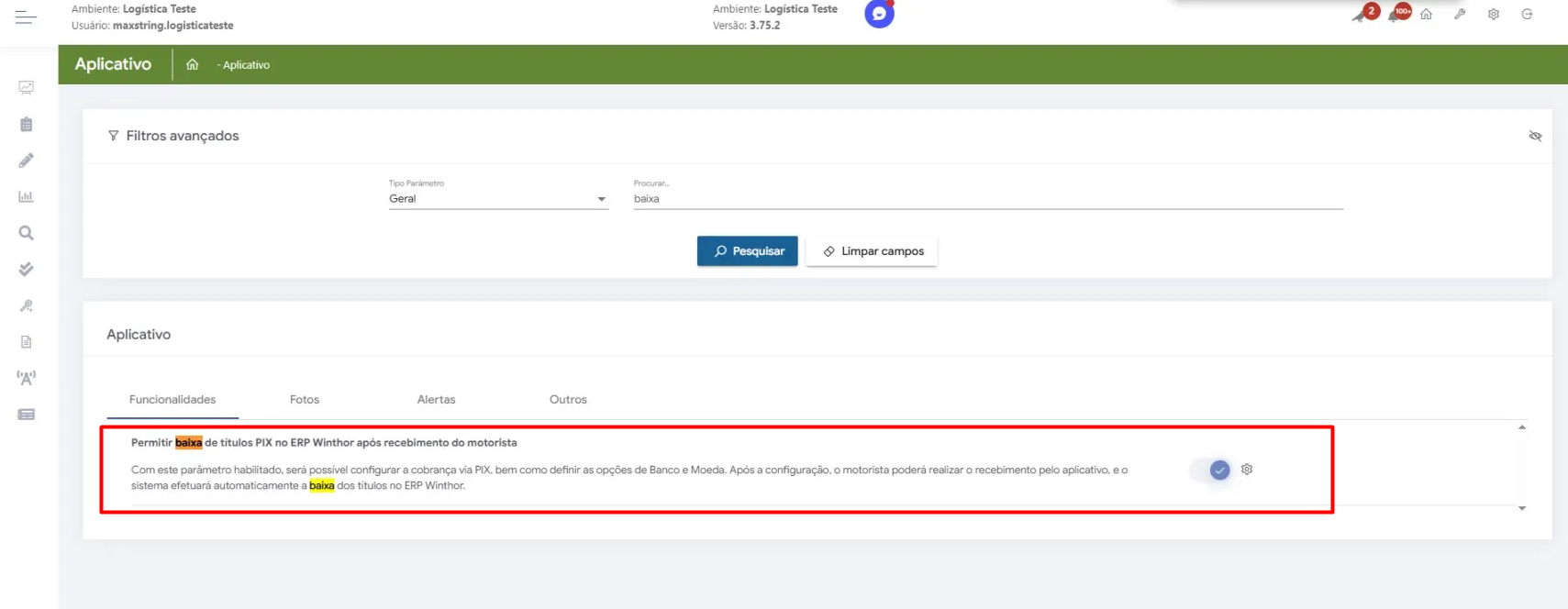Open the blue chat bubble icon

click(879, 14)
